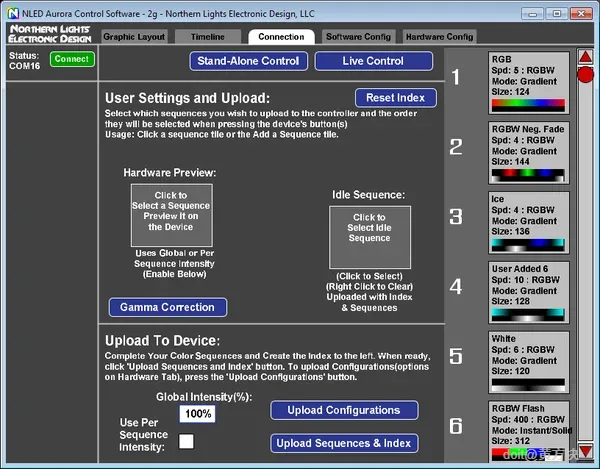Select the RGB sequence tile
The height and width of the screenshot is (469, 600).
(528, 83)
